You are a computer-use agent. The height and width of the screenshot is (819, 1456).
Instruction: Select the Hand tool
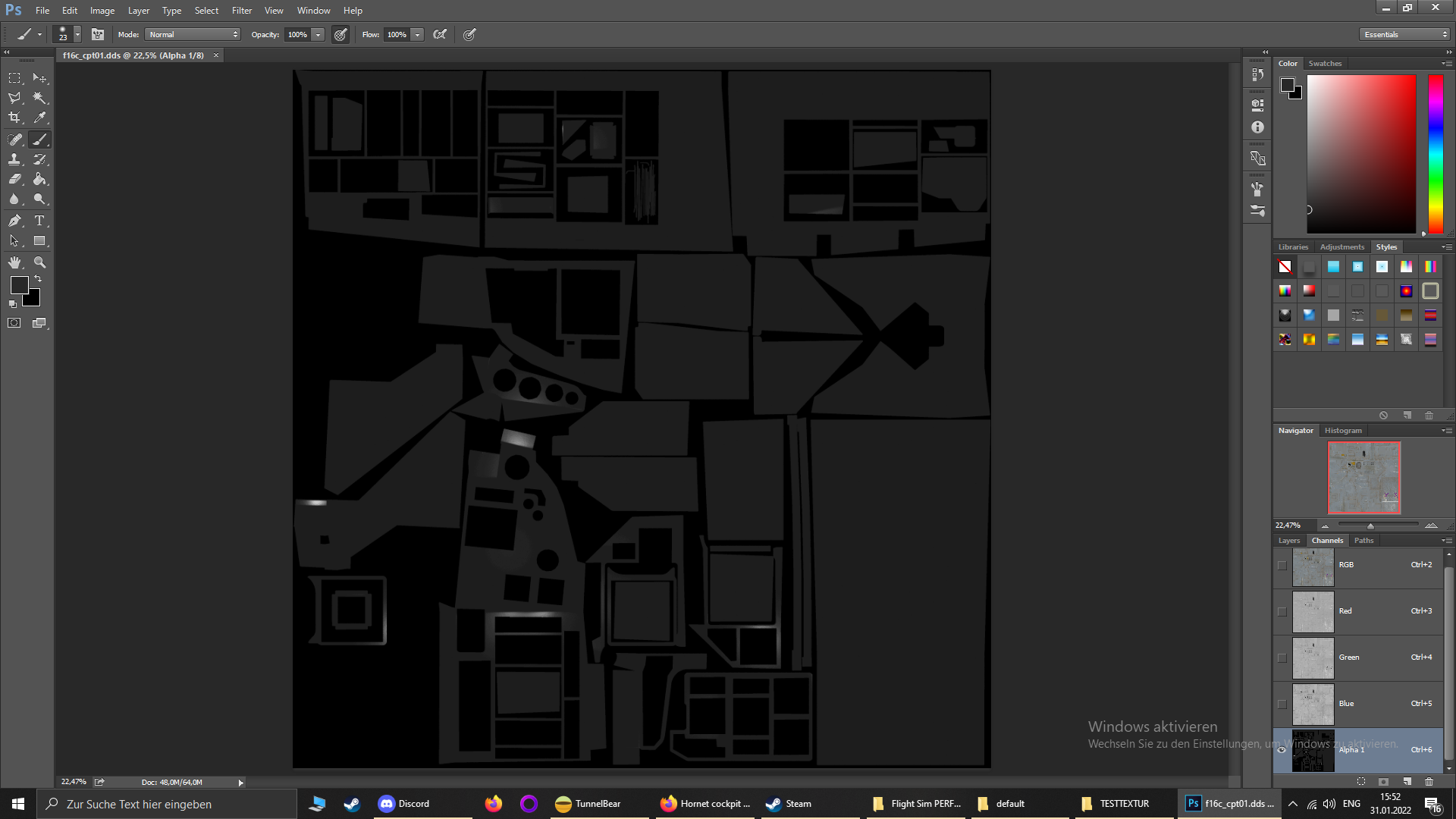14,262
